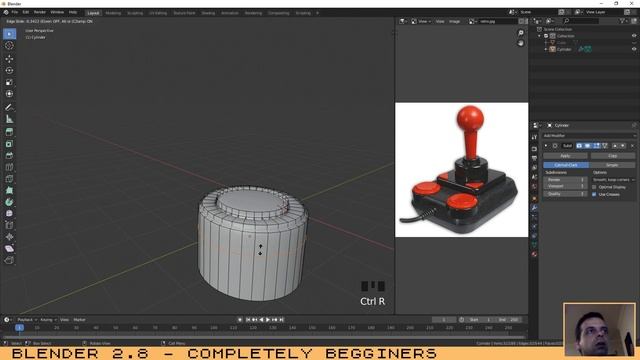Click the Viewport subdivisions value slider
Image resolution: width=640 pixels, height=360 pixels.
point(565,186)
